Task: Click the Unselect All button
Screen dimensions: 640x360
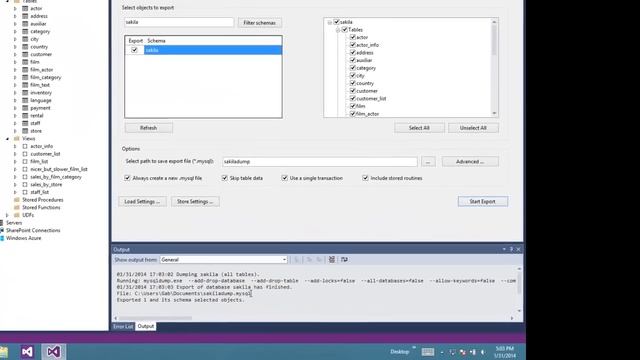Action: tap(473, 128)
